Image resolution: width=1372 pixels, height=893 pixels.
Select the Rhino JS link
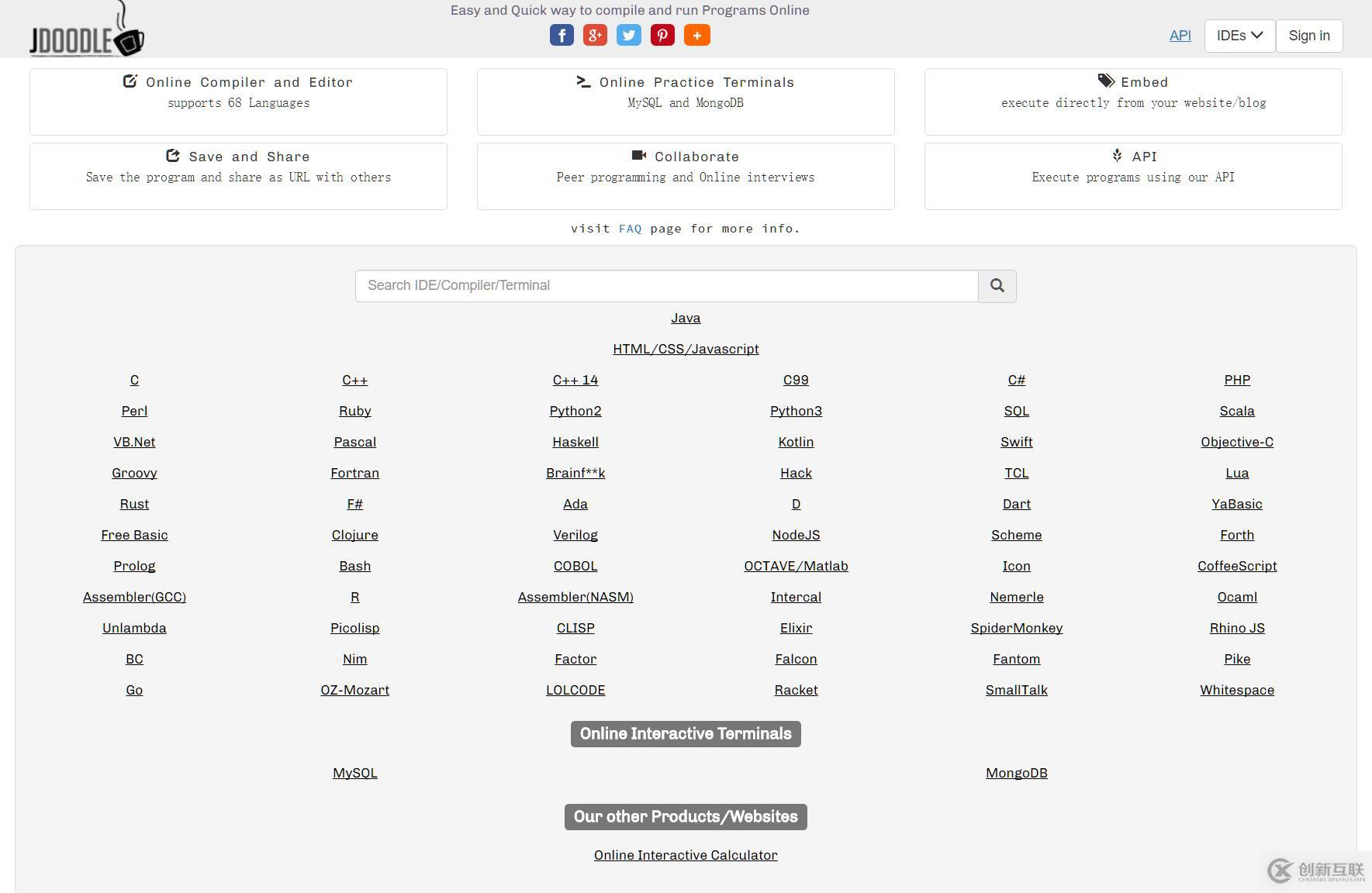(x=1237, y=628)
